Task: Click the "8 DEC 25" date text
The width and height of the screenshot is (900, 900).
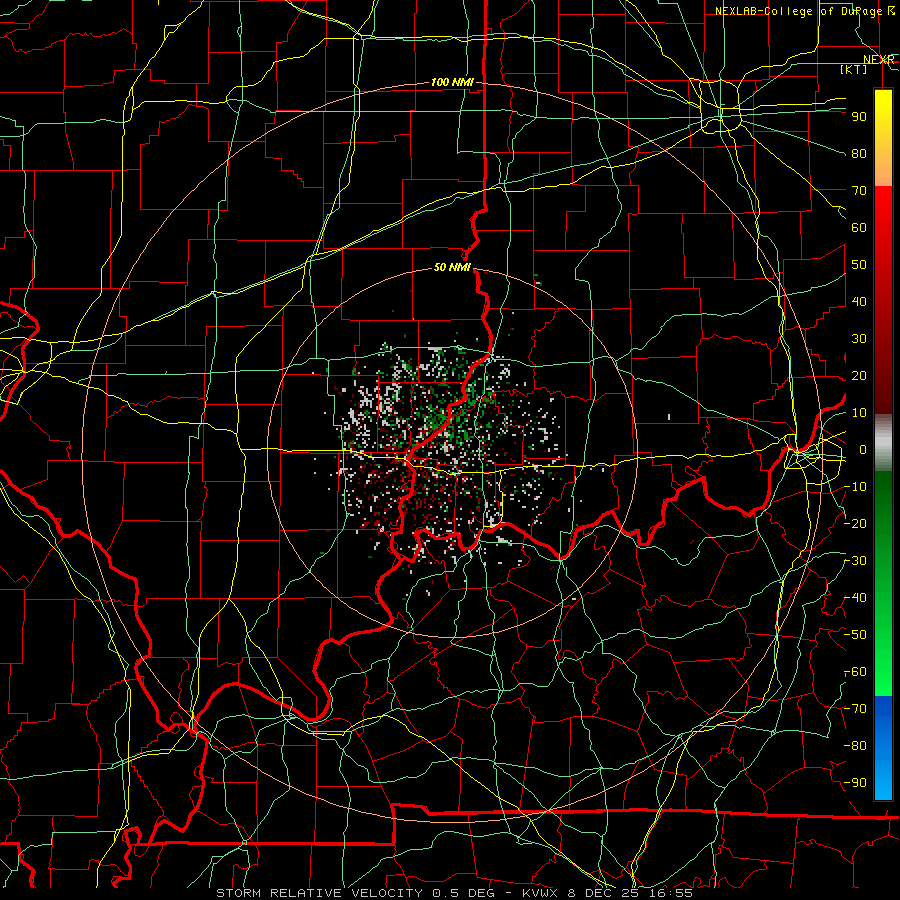Action: click(605, 893)
